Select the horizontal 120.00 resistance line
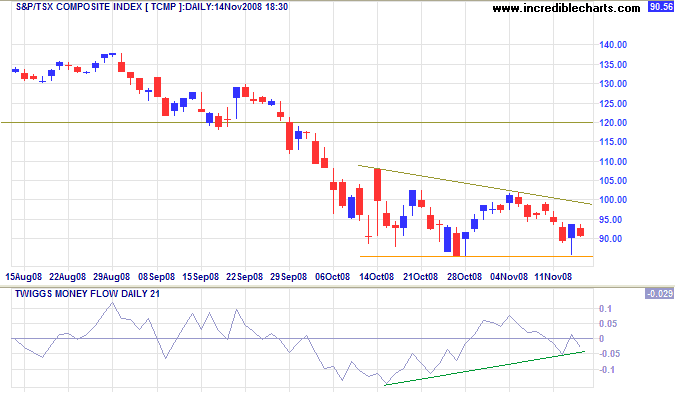The image size is (675, 395). pyautogui.click(x=297, y=123)
